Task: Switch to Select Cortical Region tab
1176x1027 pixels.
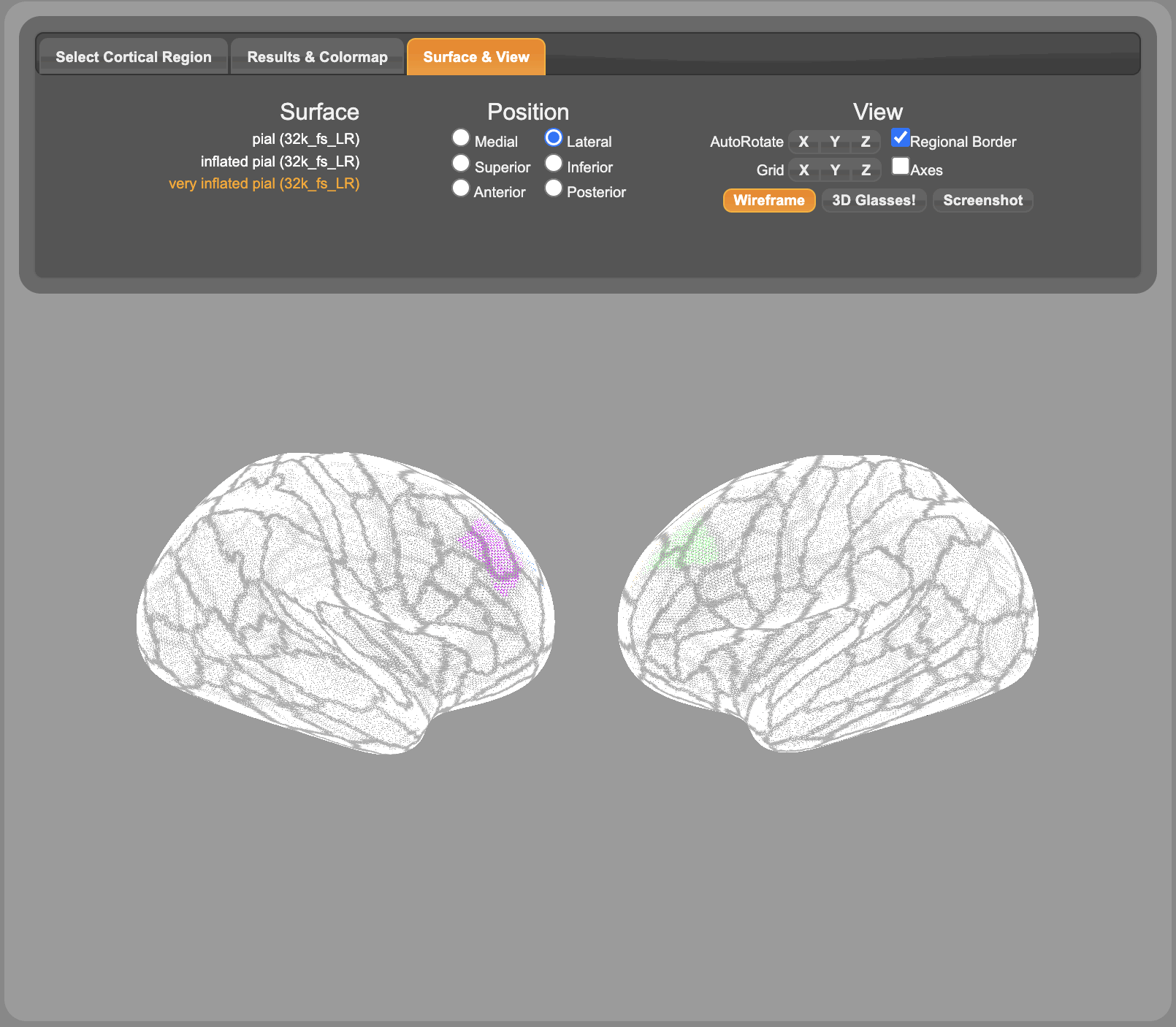Action: point(133,57)
